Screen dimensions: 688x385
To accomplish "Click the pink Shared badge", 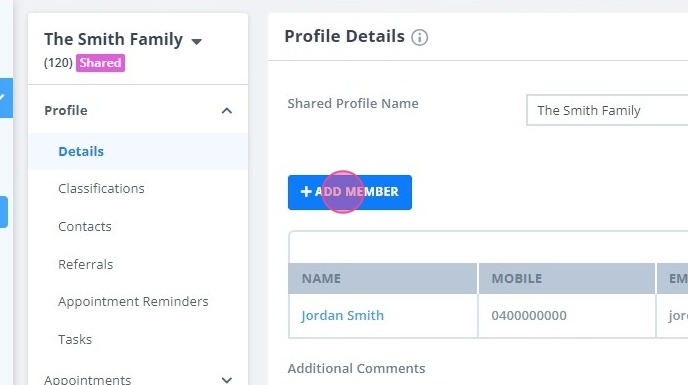I will pos(100,63).
